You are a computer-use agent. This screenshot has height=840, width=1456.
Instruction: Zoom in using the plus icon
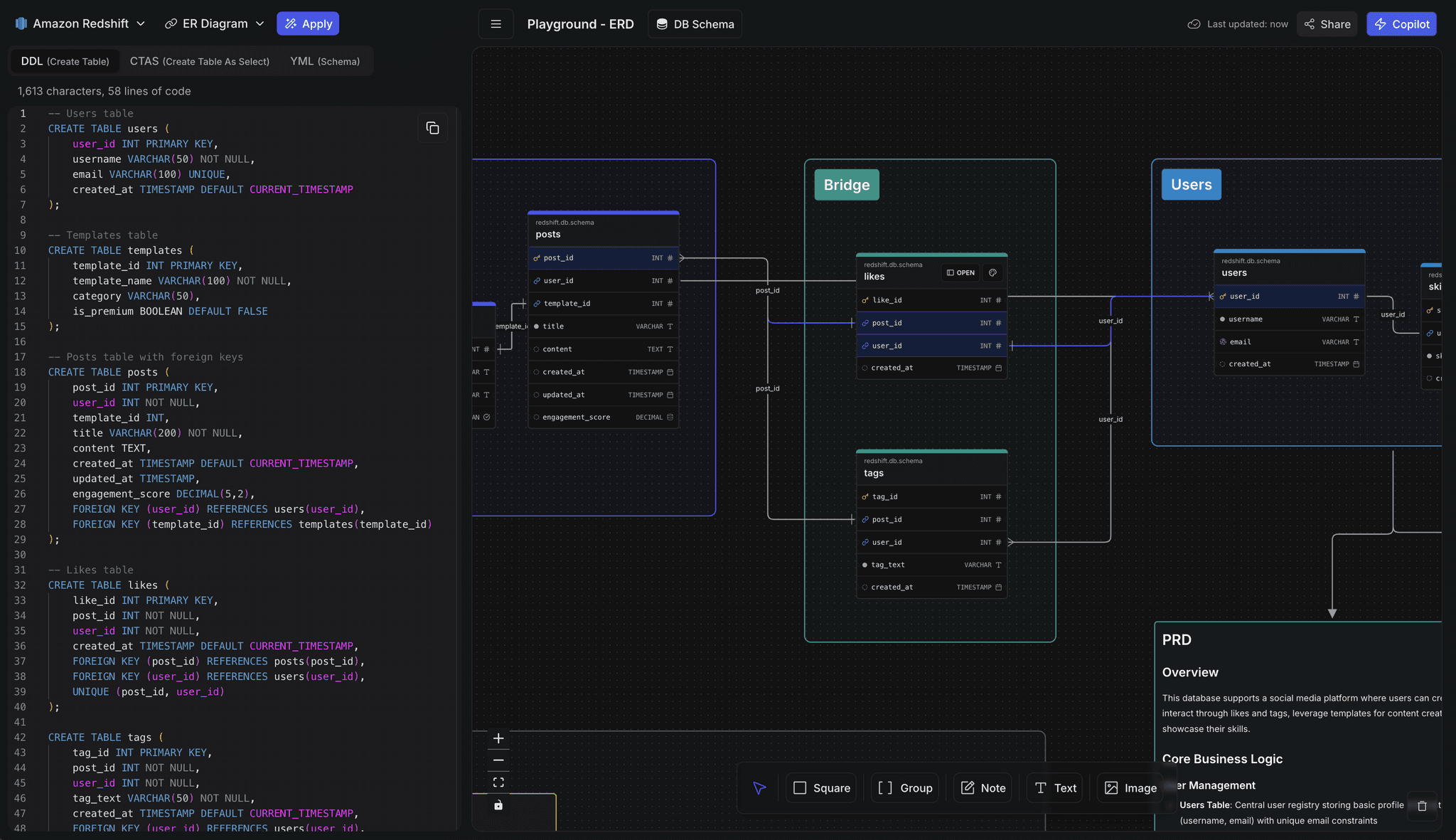click(498, 738)
